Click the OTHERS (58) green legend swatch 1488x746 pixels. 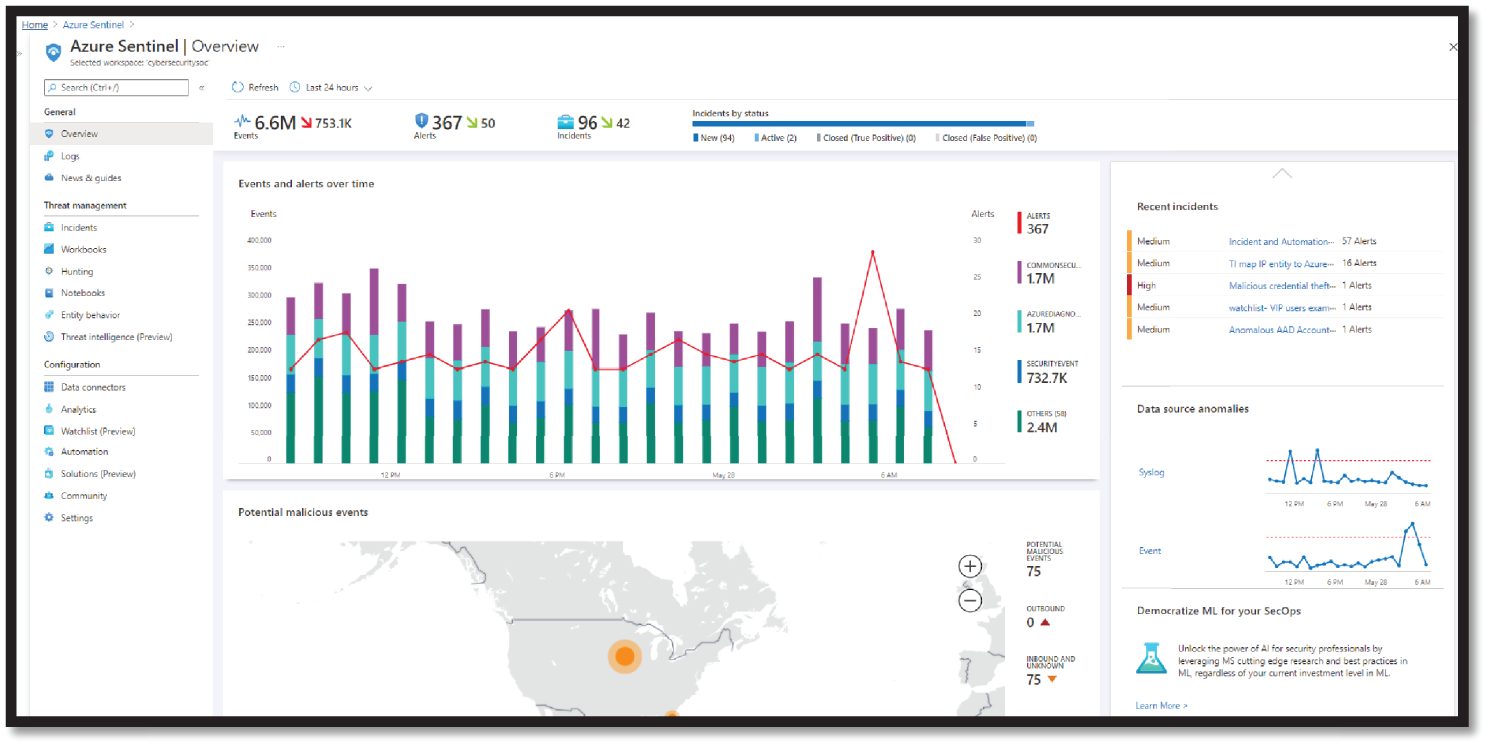1020,421
